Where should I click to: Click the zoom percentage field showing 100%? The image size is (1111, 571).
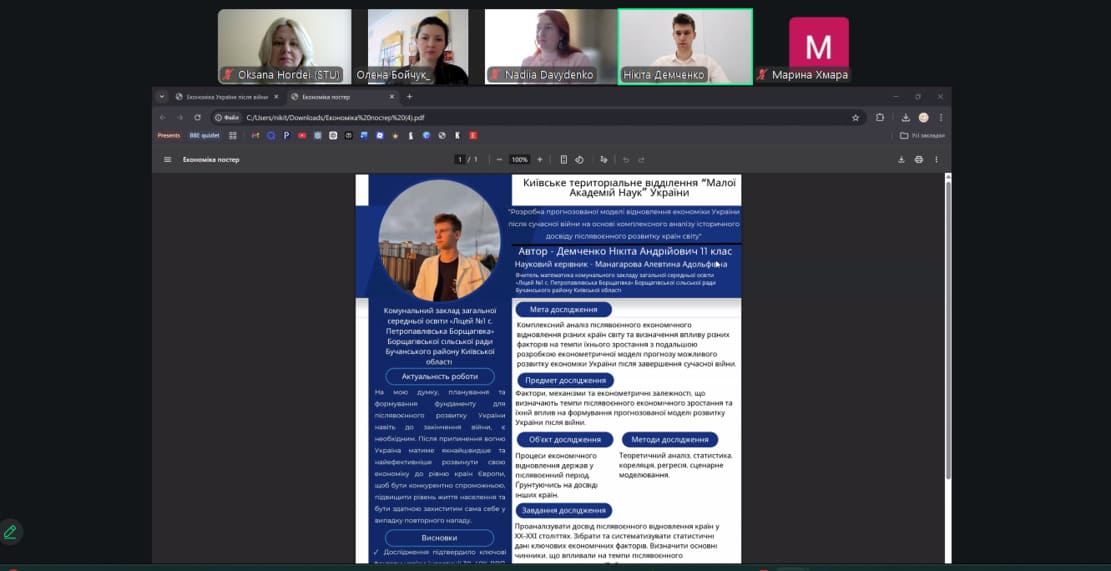point(519,159)
